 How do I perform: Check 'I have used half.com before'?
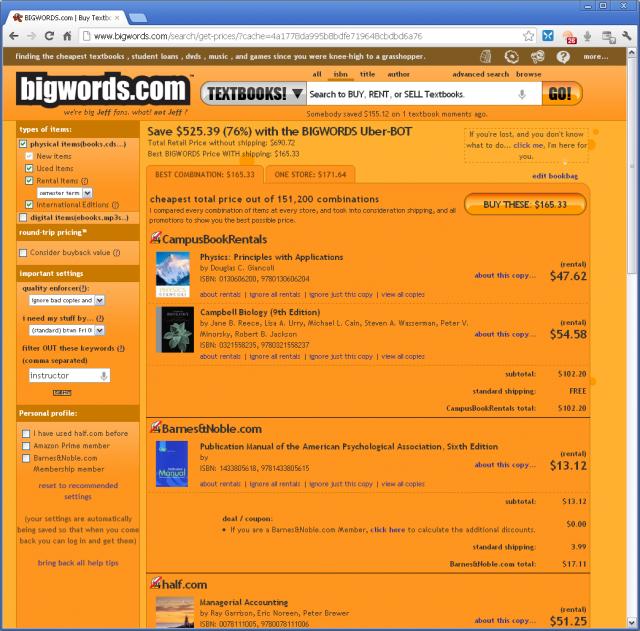tap(26, 433)
